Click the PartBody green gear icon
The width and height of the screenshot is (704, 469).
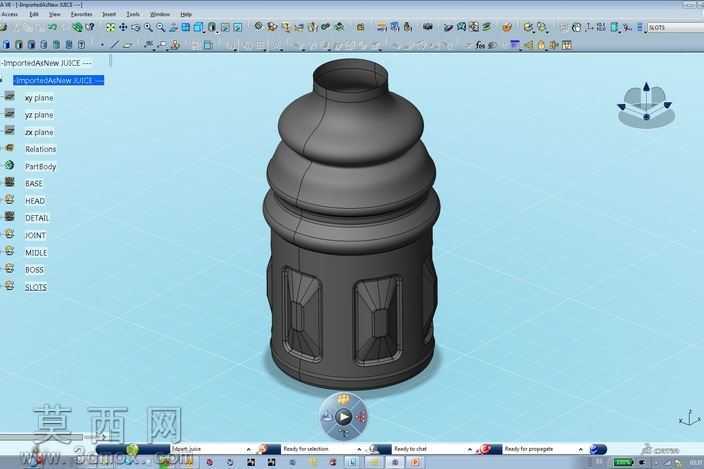pos(9,165)
